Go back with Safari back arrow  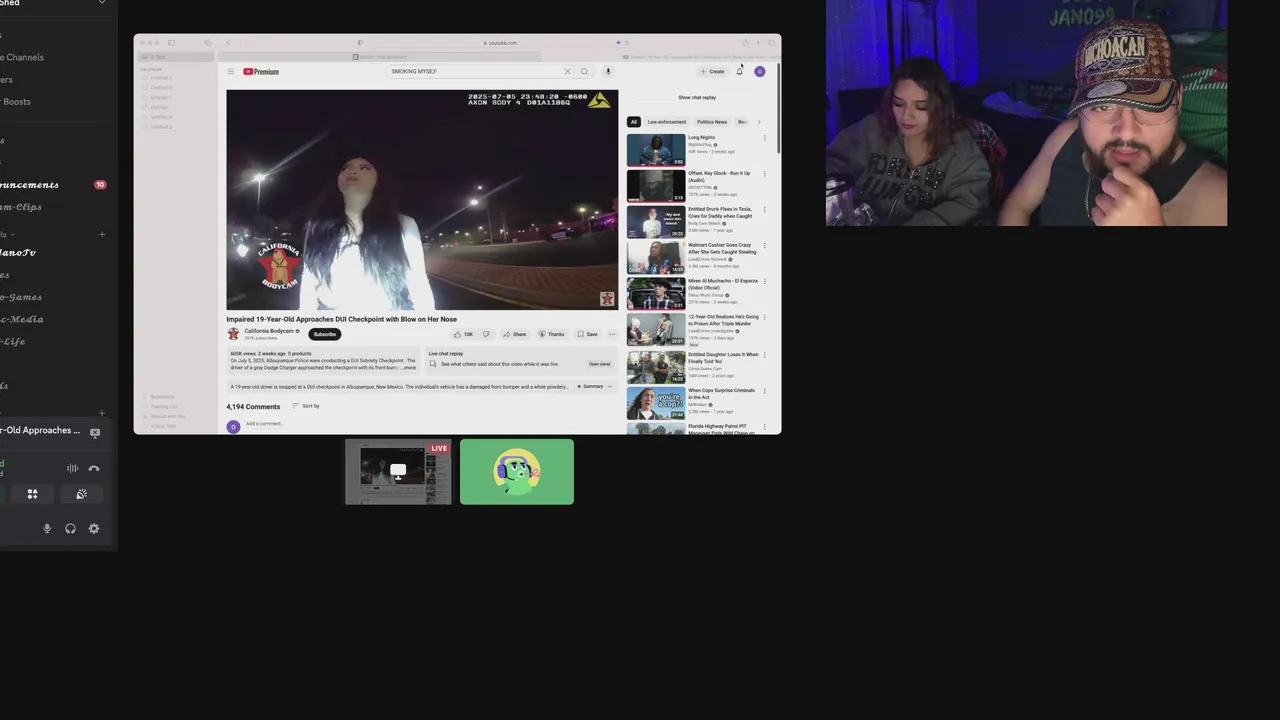227,43
